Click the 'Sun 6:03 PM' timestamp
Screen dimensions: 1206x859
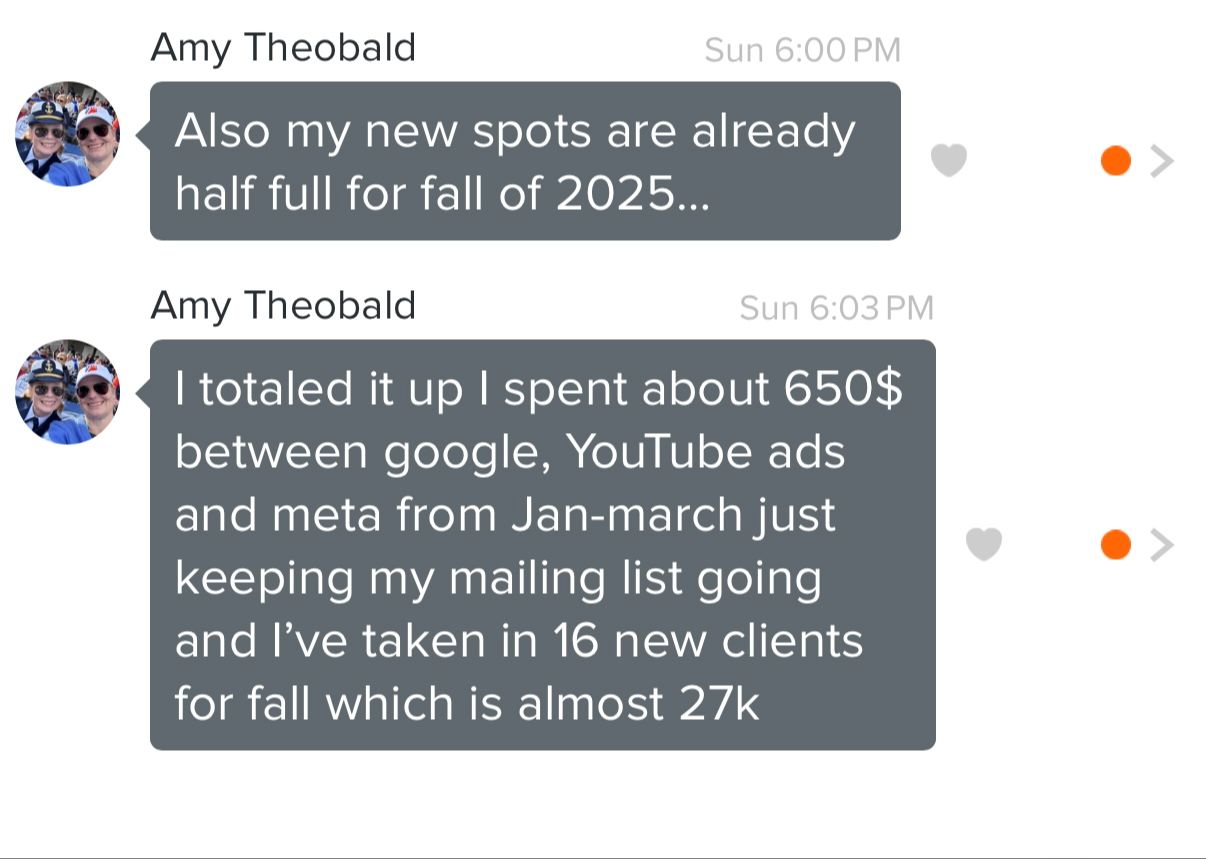837,308
